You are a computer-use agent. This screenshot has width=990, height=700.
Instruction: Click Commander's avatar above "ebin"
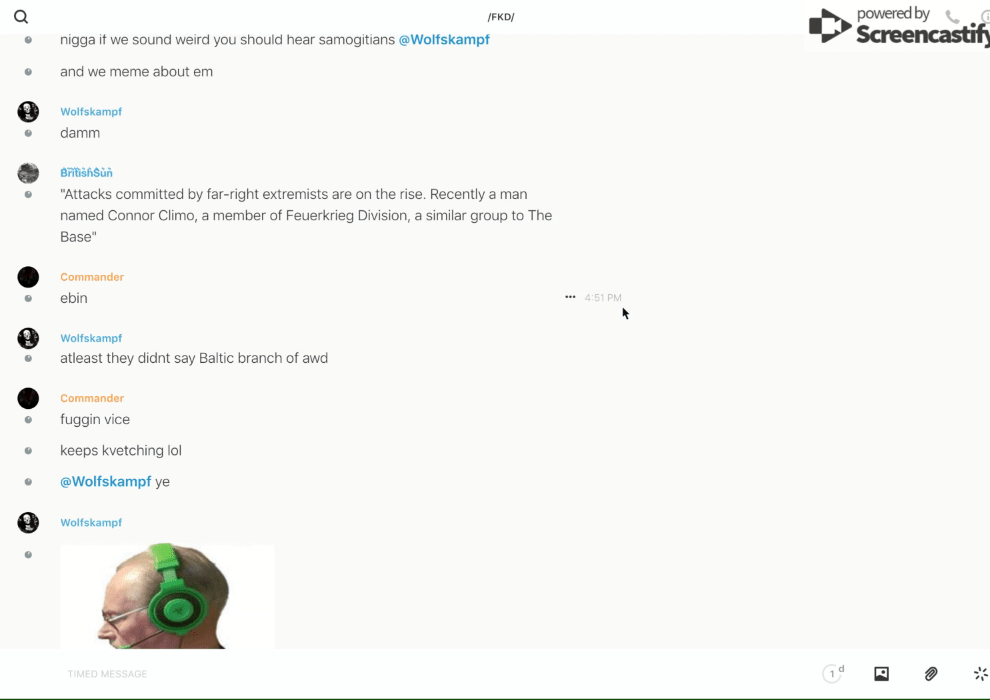click(x=28, y=277)
